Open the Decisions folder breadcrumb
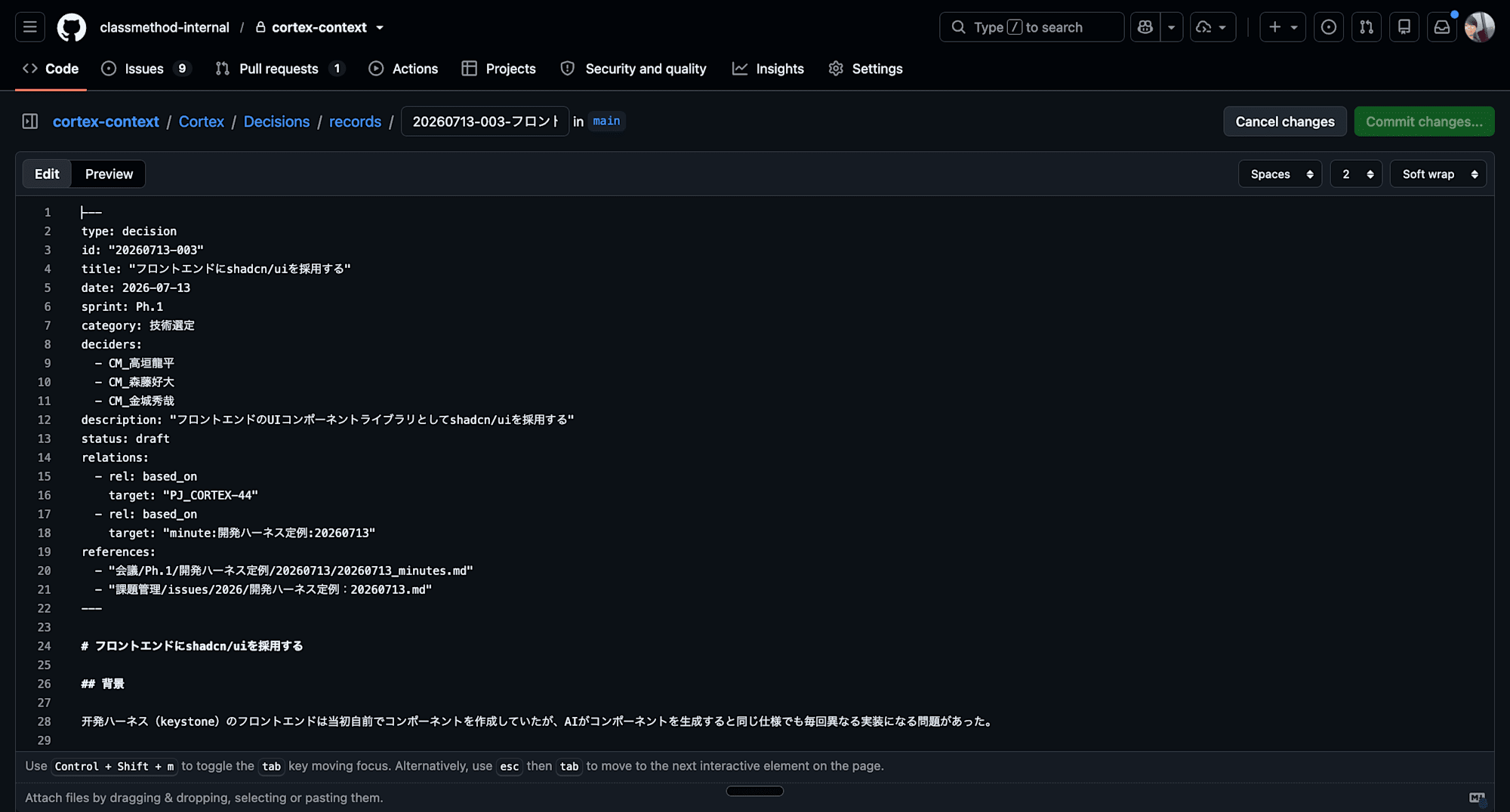1510x812 pixels. (x=276, y=121)
